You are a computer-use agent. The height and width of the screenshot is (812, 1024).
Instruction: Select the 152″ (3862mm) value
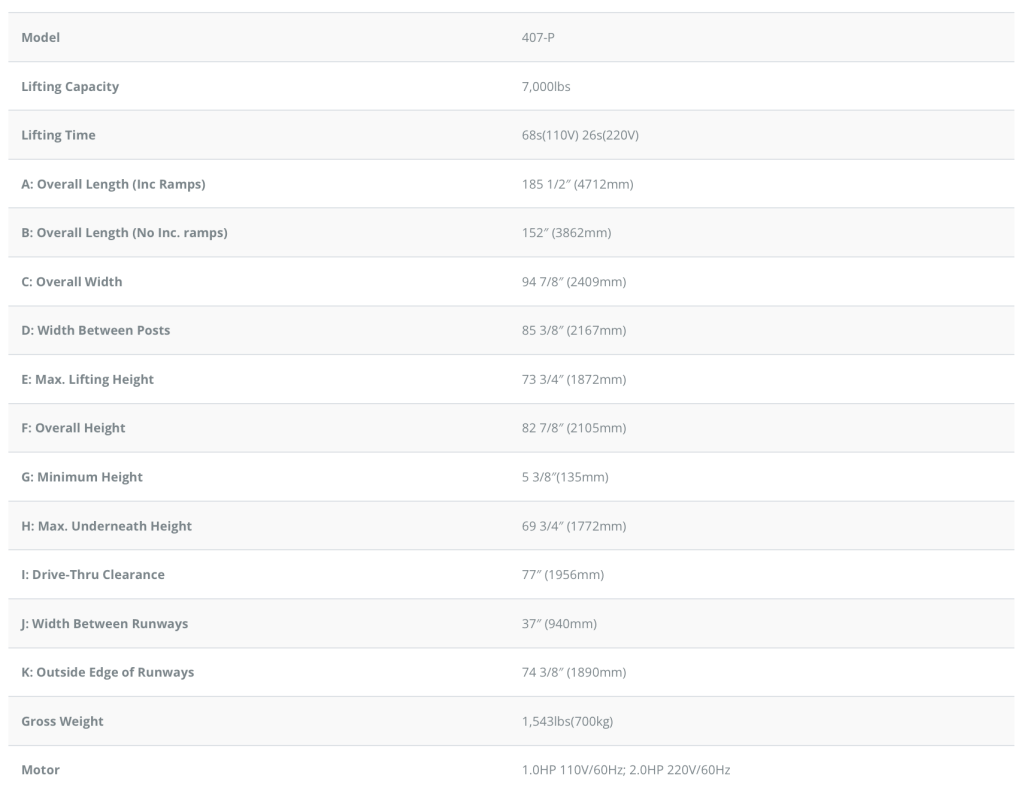coord(559,233)
